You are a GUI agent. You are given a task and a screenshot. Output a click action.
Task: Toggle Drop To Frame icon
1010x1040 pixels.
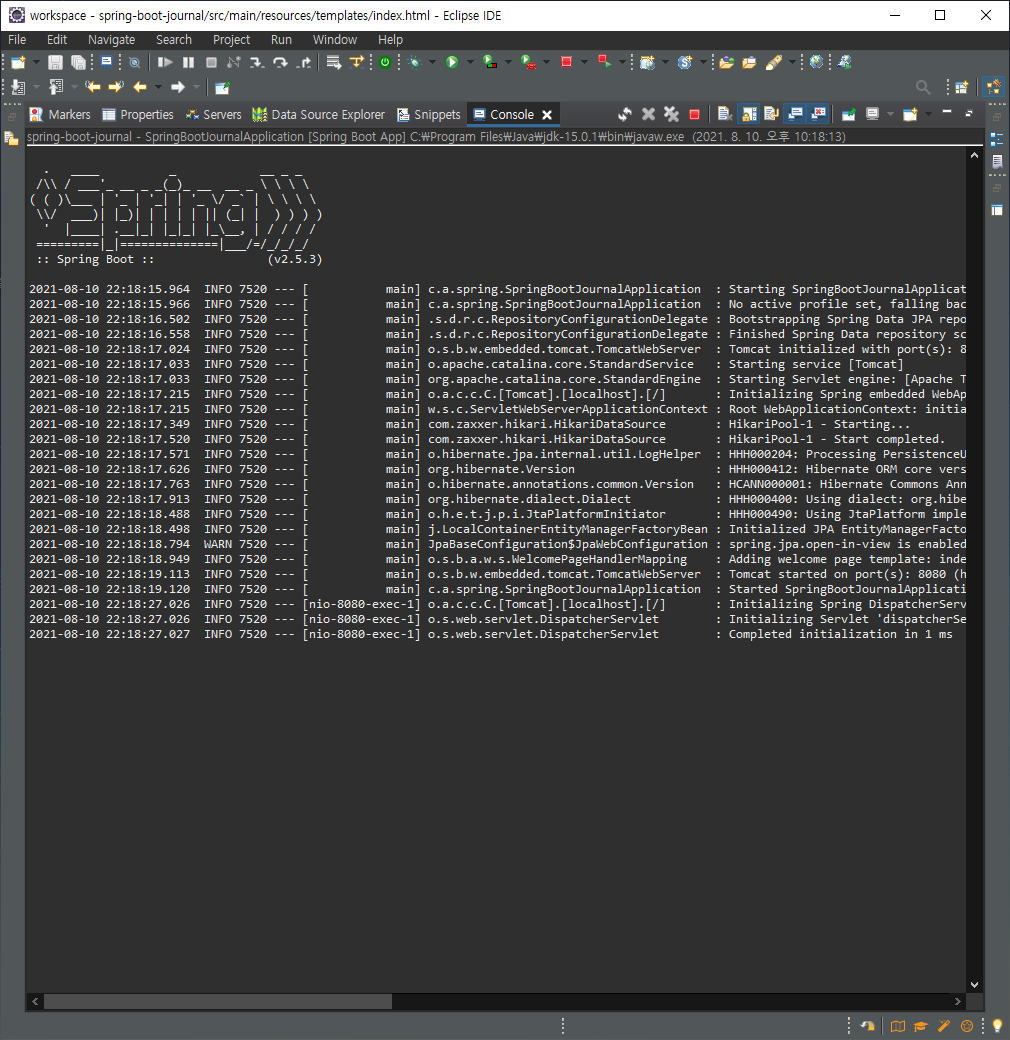[333, 62]
